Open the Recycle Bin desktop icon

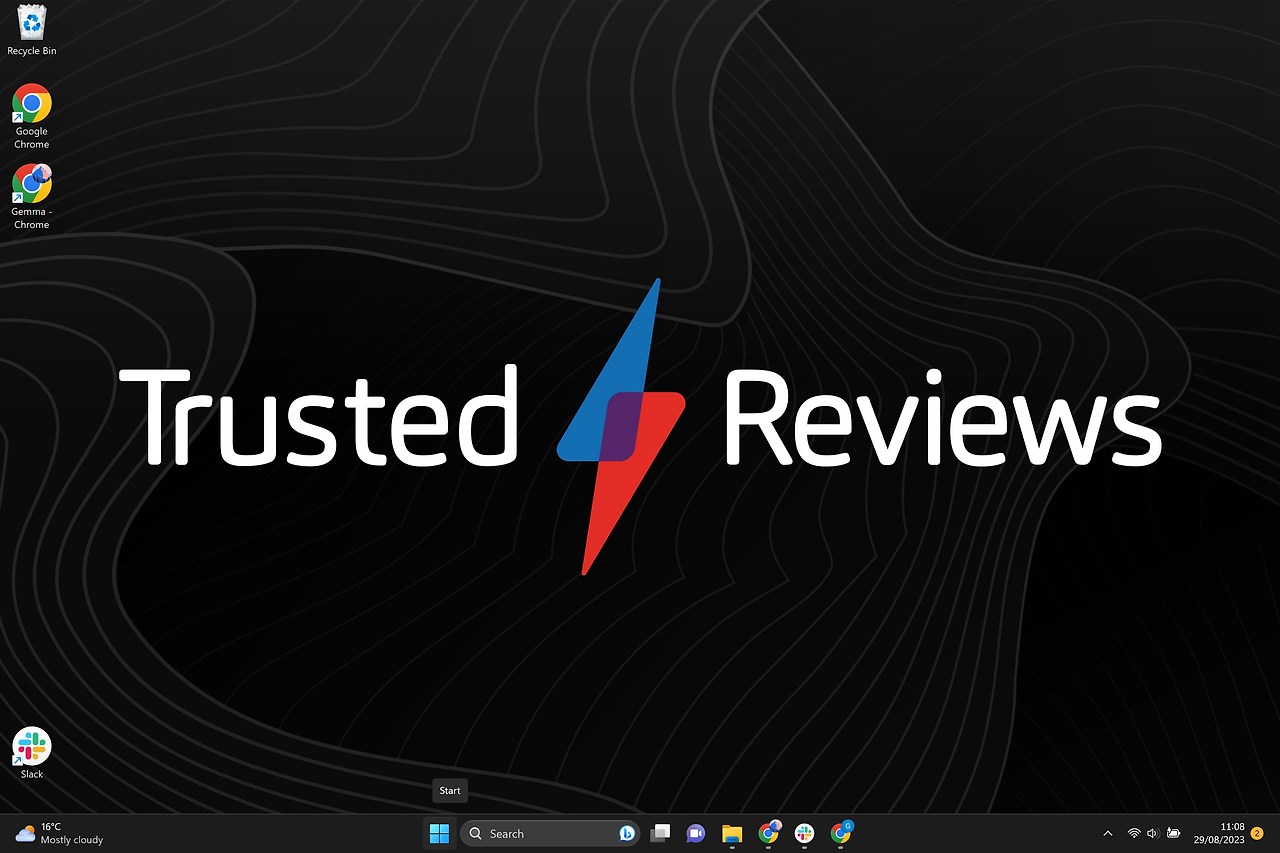(32, 30)
